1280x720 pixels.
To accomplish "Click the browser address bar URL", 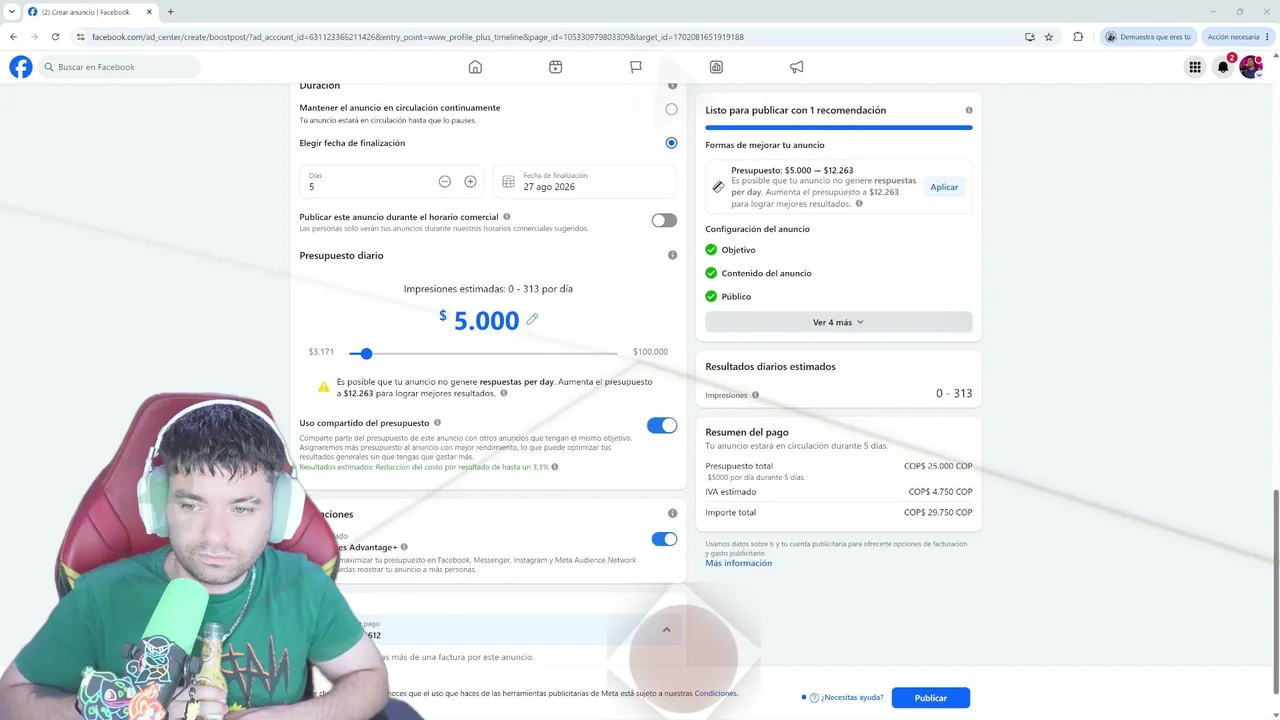I will (418, 37).
